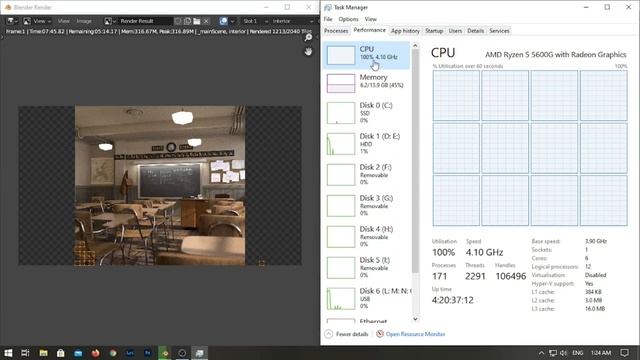This screenshot has width=640, height=360.
Task: Switch to Blender via taskbar icon
Action: [165, 353]
